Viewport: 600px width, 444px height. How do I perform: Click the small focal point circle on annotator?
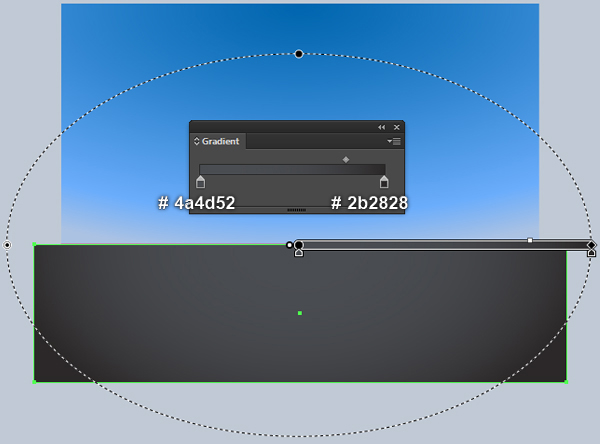point(289,245)
